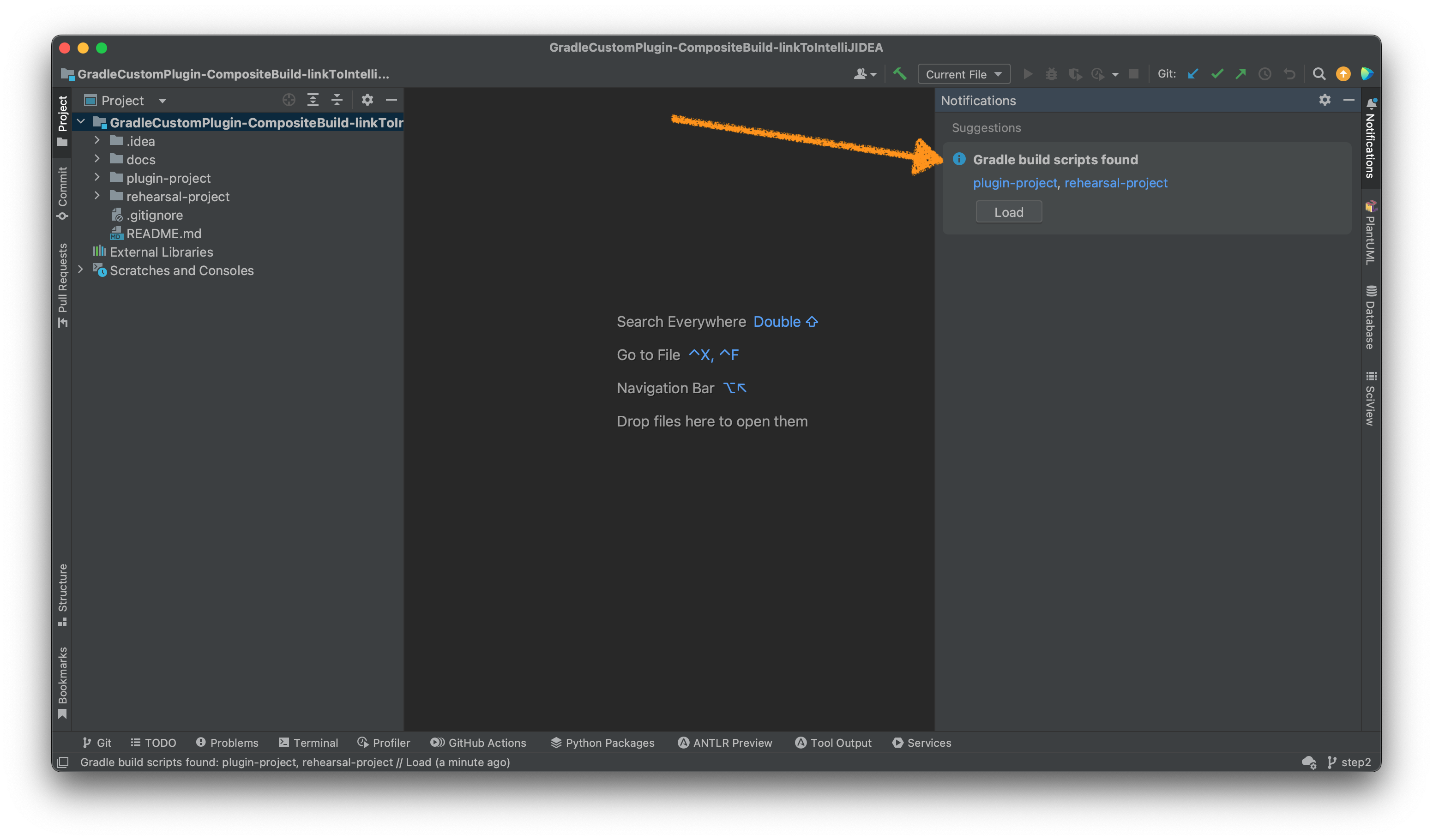The height and width of the screenshot is (840, 1433).
Task: Click background tasks cloud icon in status bar
Action: pyautogui.click(x=1309, y=762)
